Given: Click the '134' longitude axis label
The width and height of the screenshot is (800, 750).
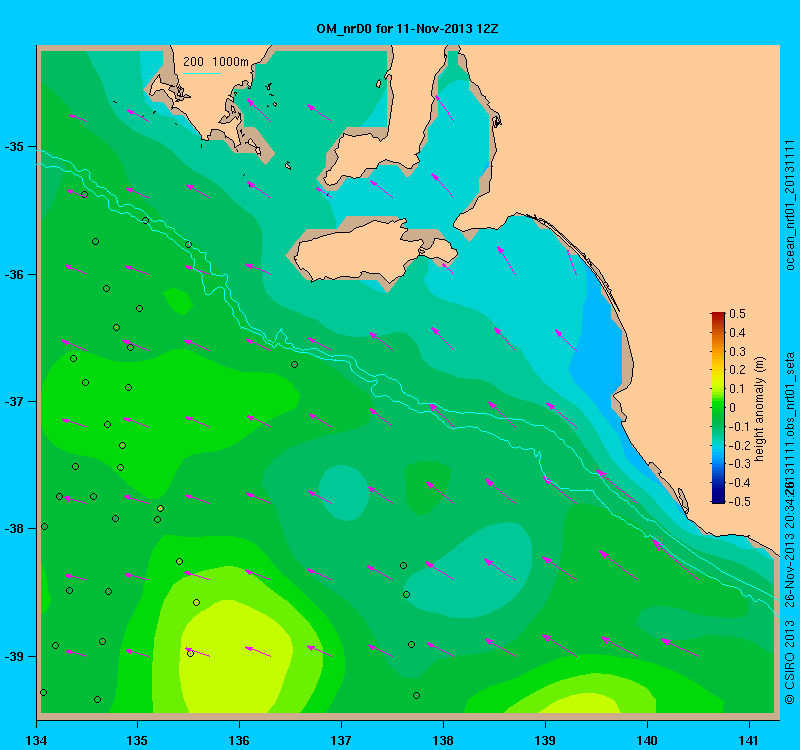Looking at the screenshot, I should [36, 740].
